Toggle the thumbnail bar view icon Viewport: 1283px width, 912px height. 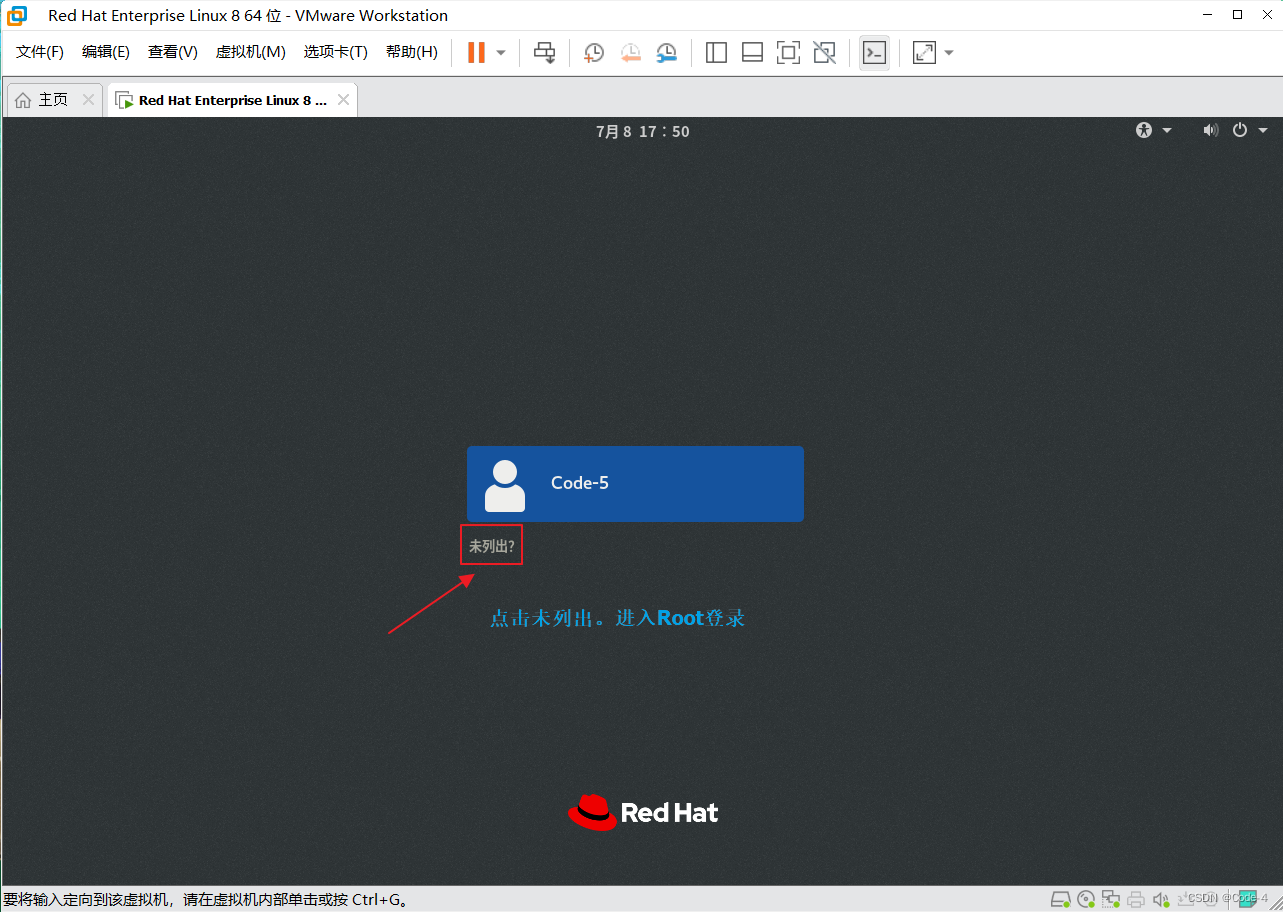[752, 52]
